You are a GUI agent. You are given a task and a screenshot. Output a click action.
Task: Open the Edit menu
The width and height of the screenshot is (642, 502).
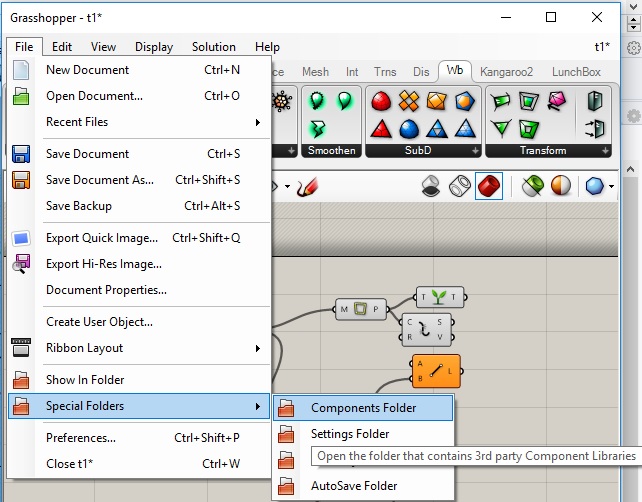point(62,47)
